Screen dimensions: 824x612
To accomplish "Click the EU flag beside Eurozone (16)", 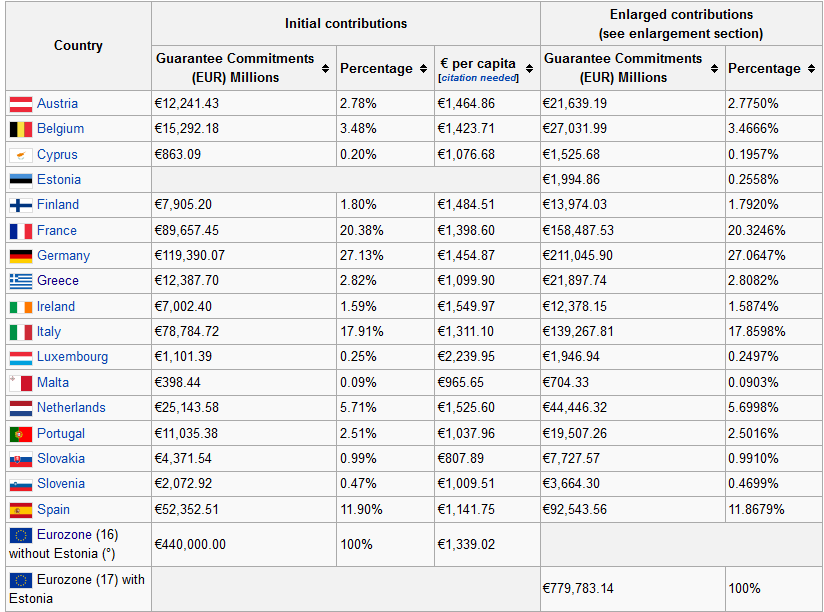I will 21,535.
